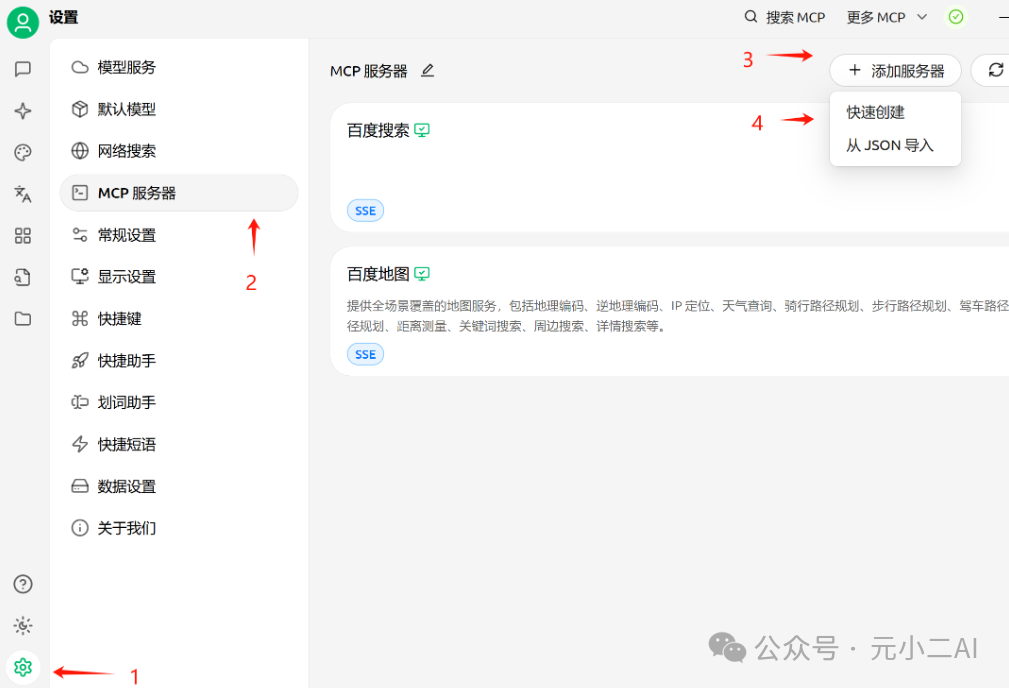Select 常规设置 in settings menu

[x=179, y=235]
